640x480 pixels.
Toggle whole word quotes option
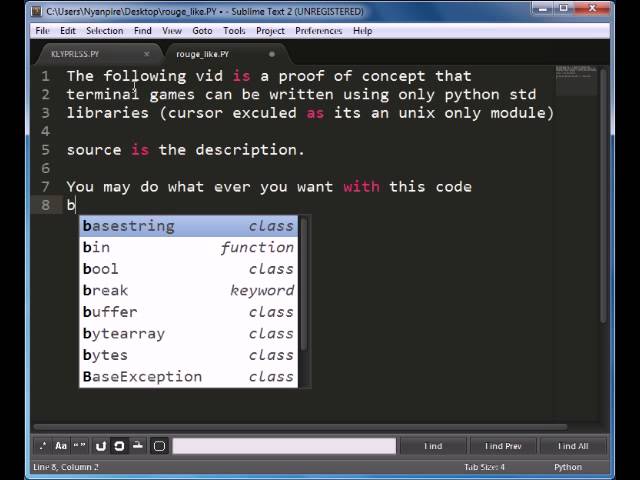[x=79, y=446]
